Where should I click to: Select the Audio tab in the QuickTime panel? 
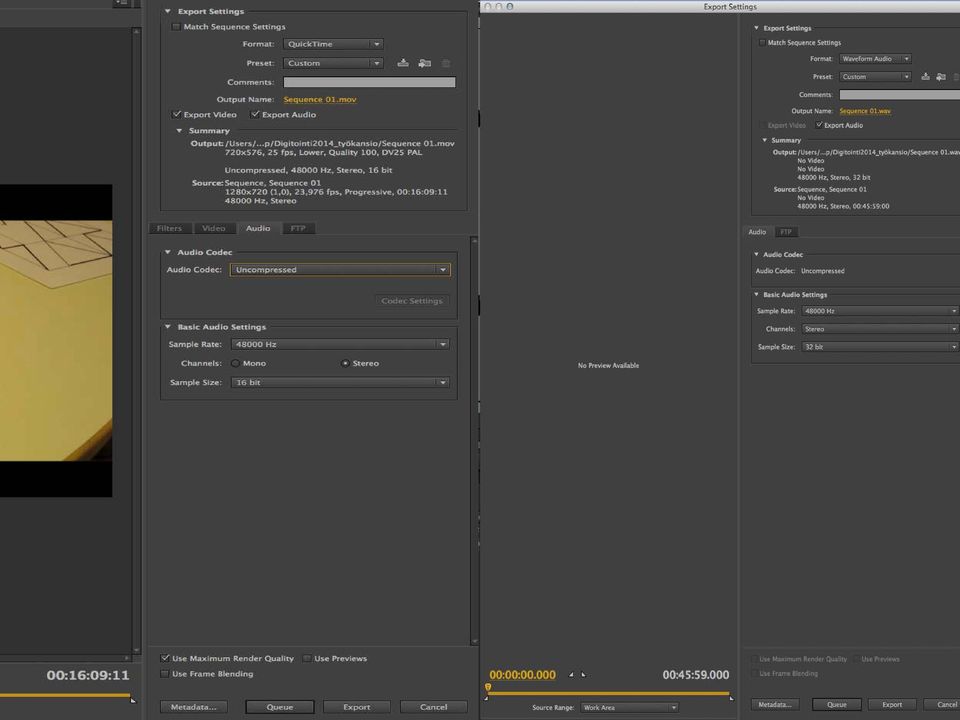tap(258, 228)
